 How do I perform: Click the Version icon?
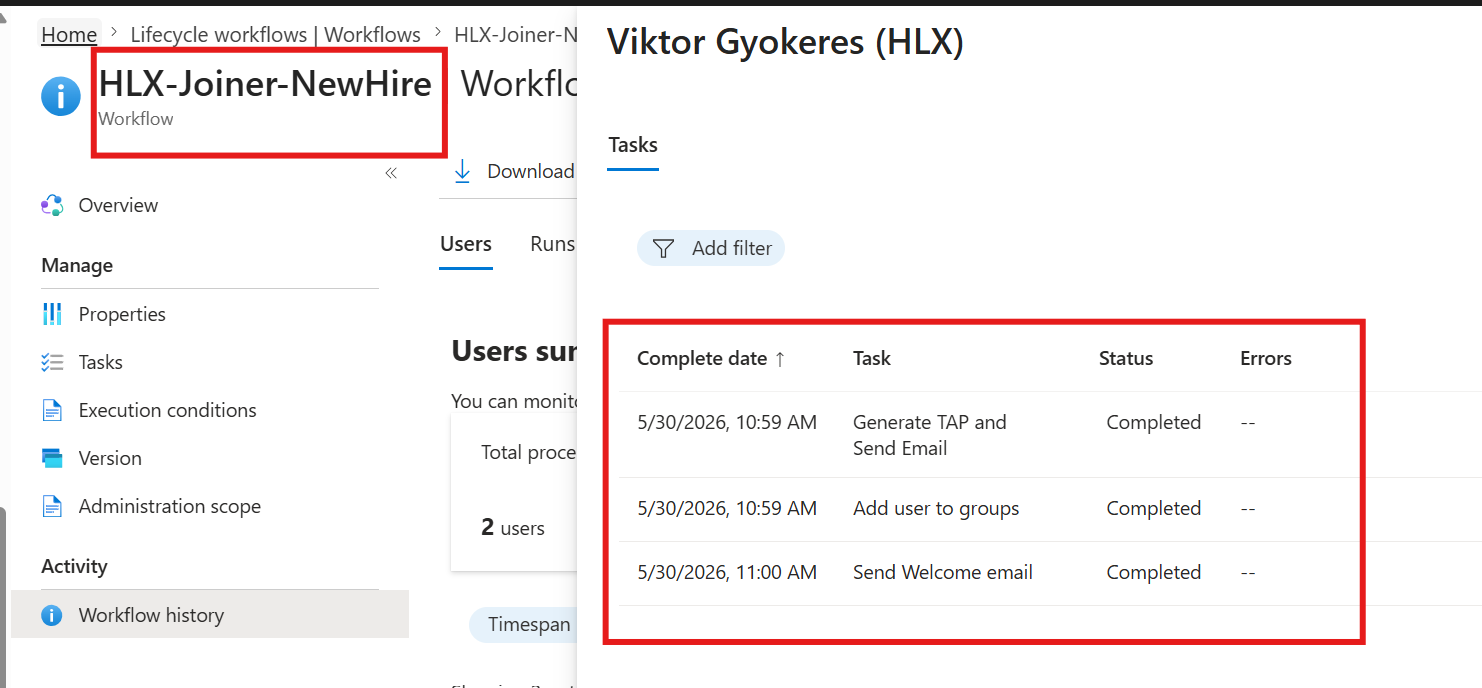52,458
